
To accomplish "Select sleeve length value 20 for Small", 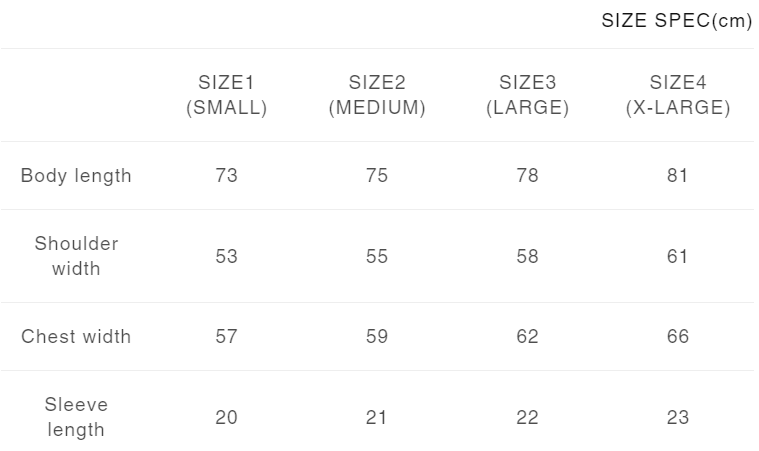I will tap(227, 418).
